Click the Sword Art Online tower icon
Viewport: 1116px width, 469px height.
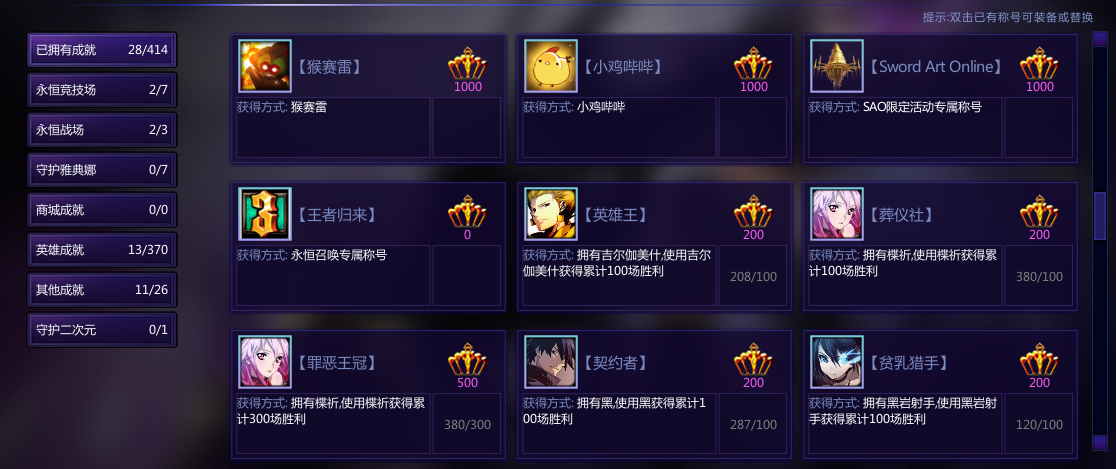(837, 66)
